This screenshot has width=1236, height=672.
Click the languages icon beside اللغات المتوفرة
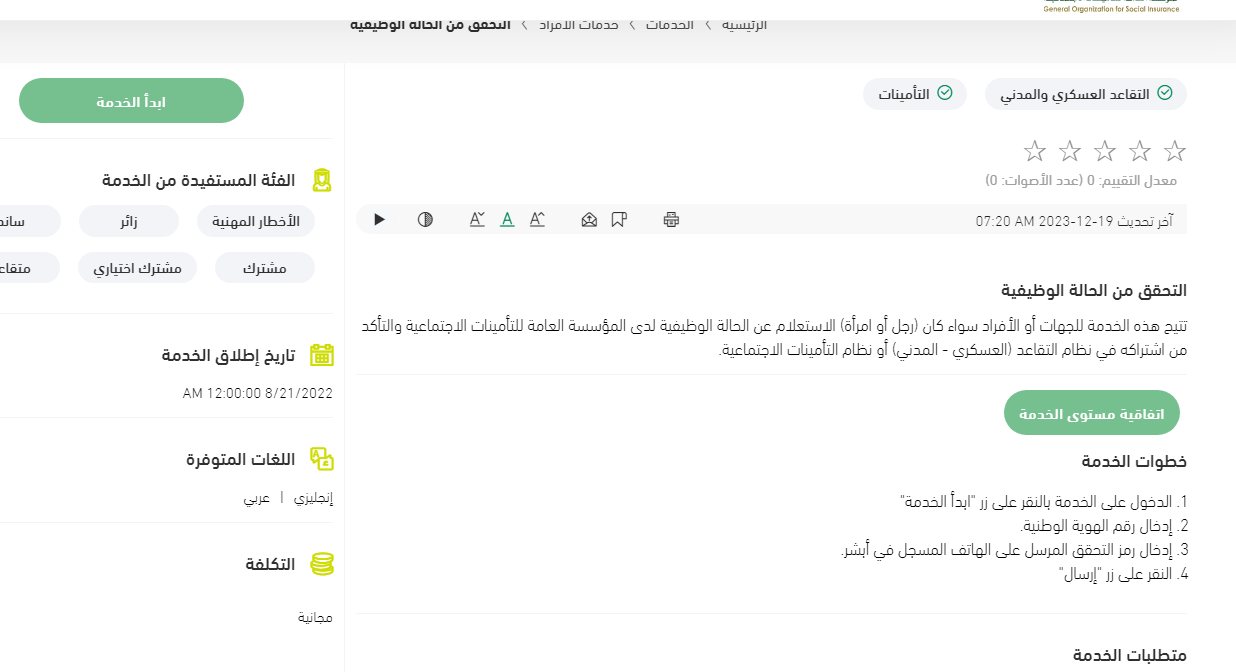click(x=321, y=459)
